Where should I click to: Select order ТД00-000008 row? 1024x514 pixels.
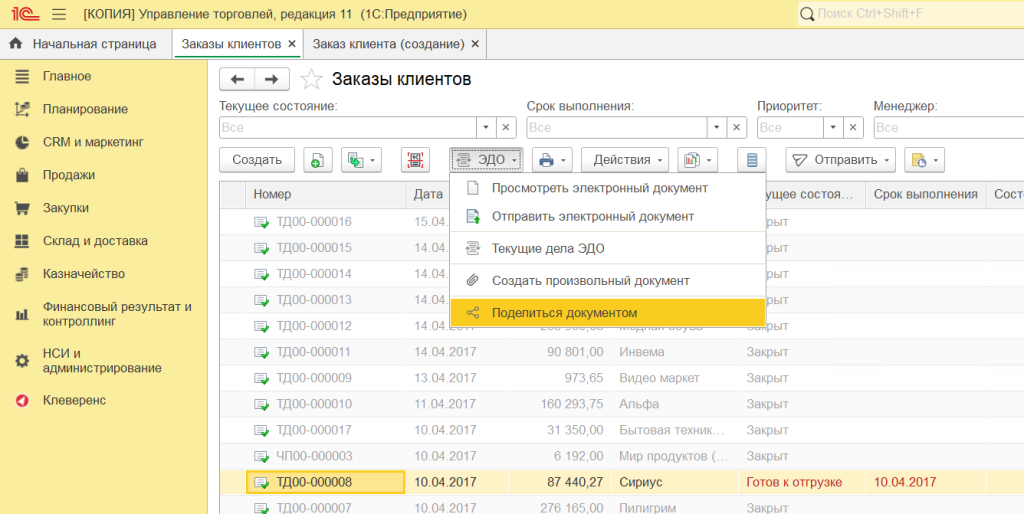tap(622, 483)
